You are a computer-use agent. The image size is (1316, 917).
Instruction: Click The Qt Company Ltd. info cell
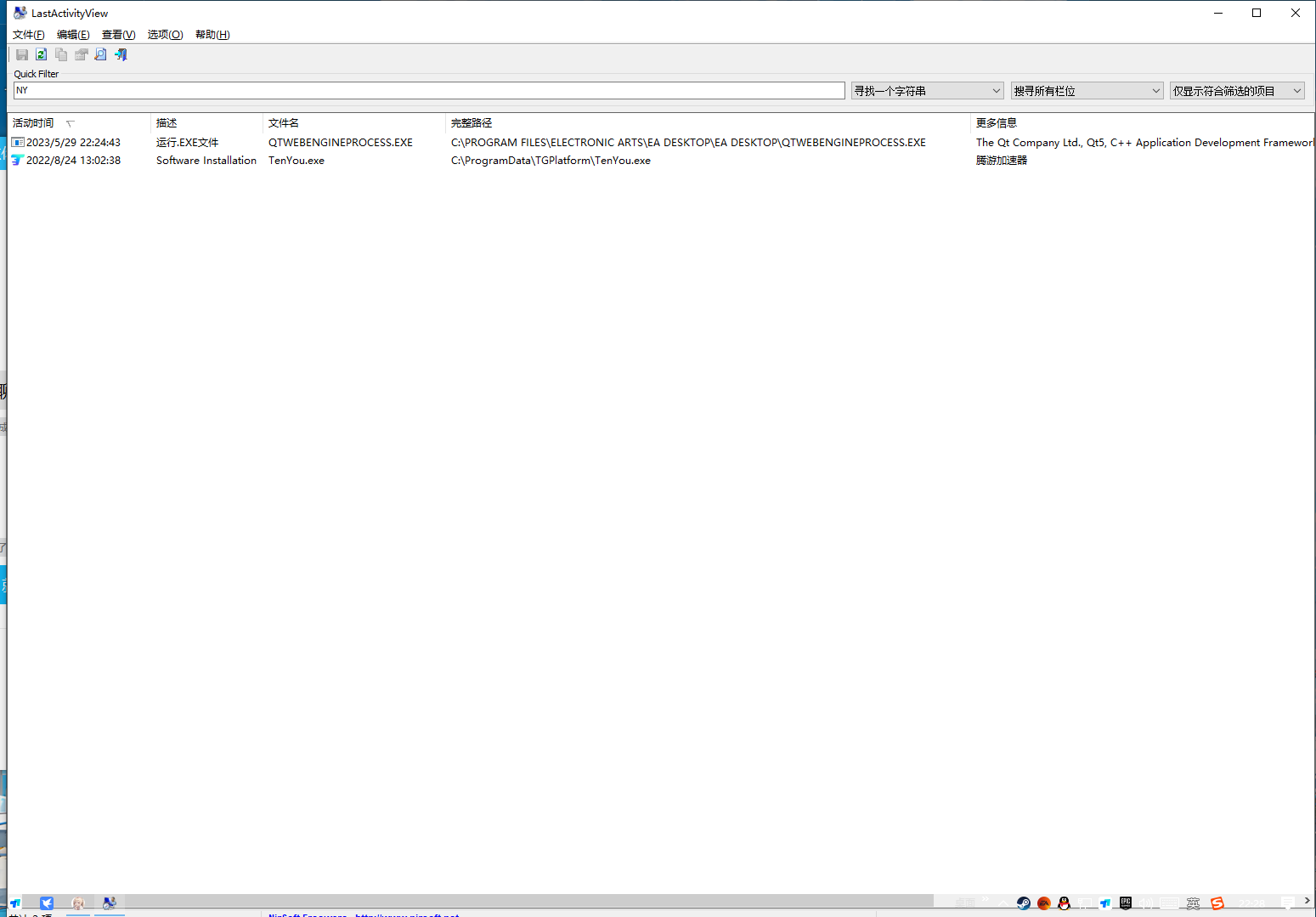[x=1144, y=143]
